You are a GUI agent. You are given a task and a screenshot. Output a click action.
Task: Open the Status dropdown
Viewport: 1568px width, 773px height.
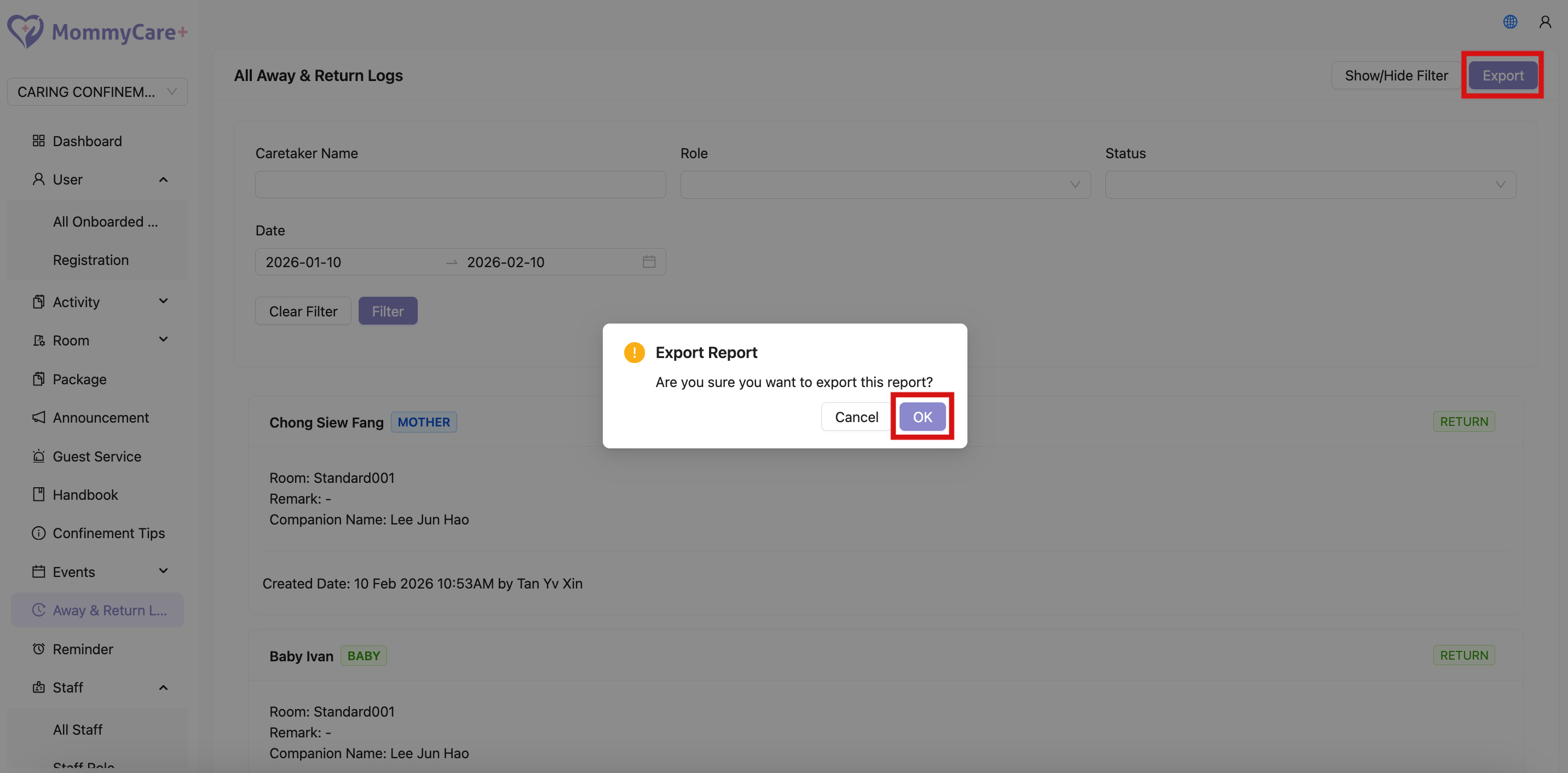pos(1309,184)
